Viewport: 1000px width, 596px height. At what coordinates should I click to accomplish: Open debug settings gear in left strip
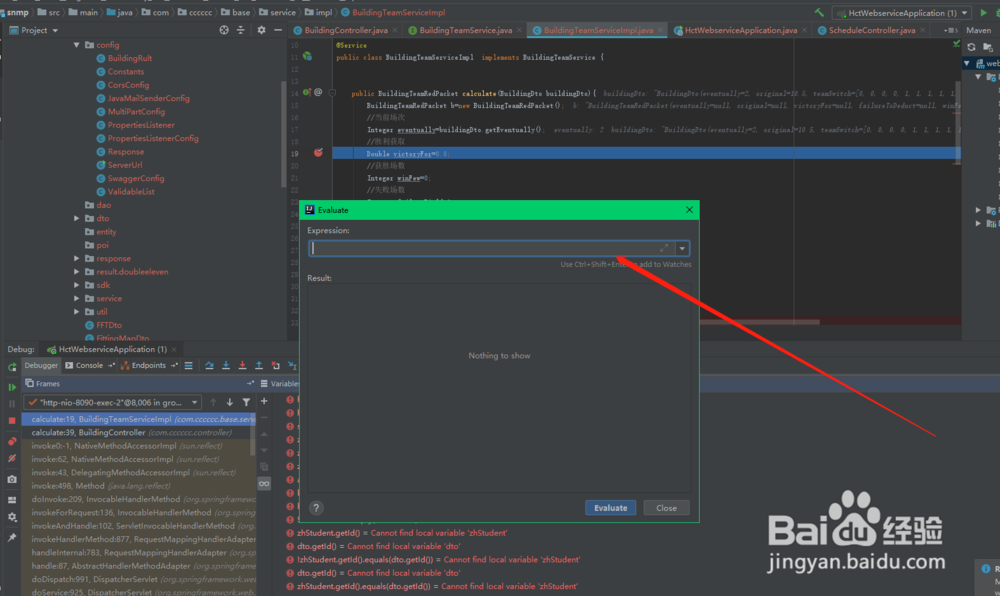(12, 518)
